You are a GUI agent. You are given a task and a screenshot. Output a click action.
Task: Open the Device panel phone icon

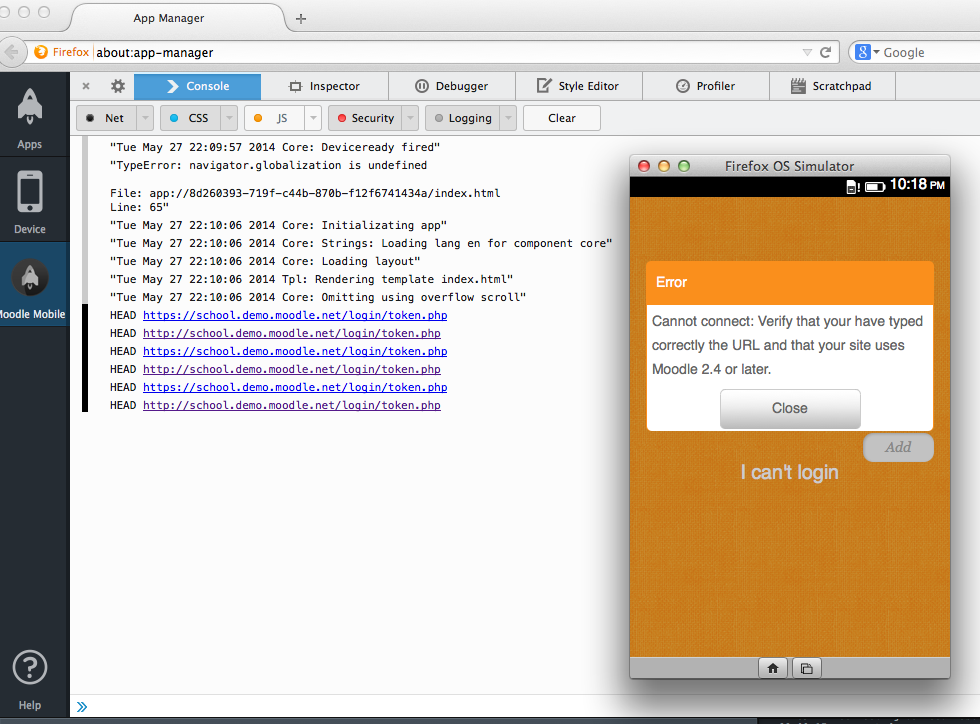coord(29,191)
